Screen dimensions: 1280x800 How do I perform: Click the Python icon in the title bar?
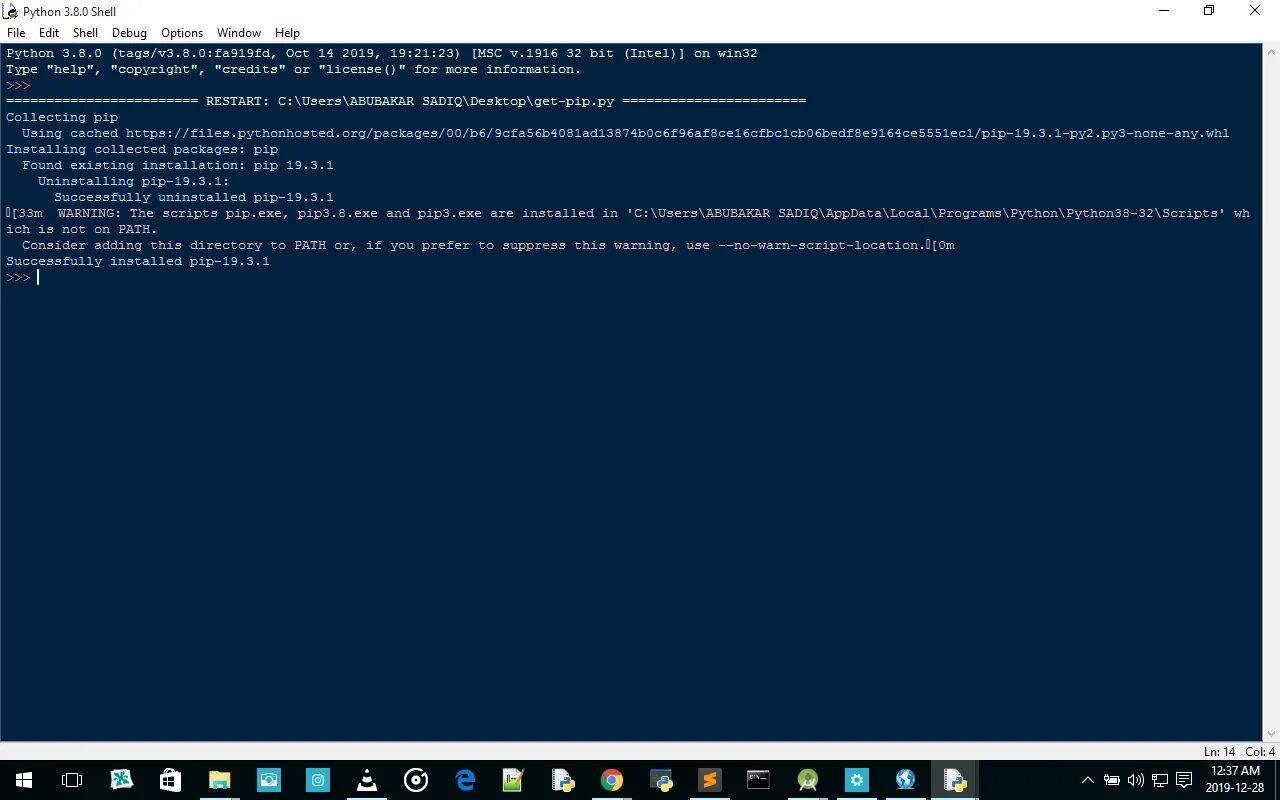pos(11,11)
